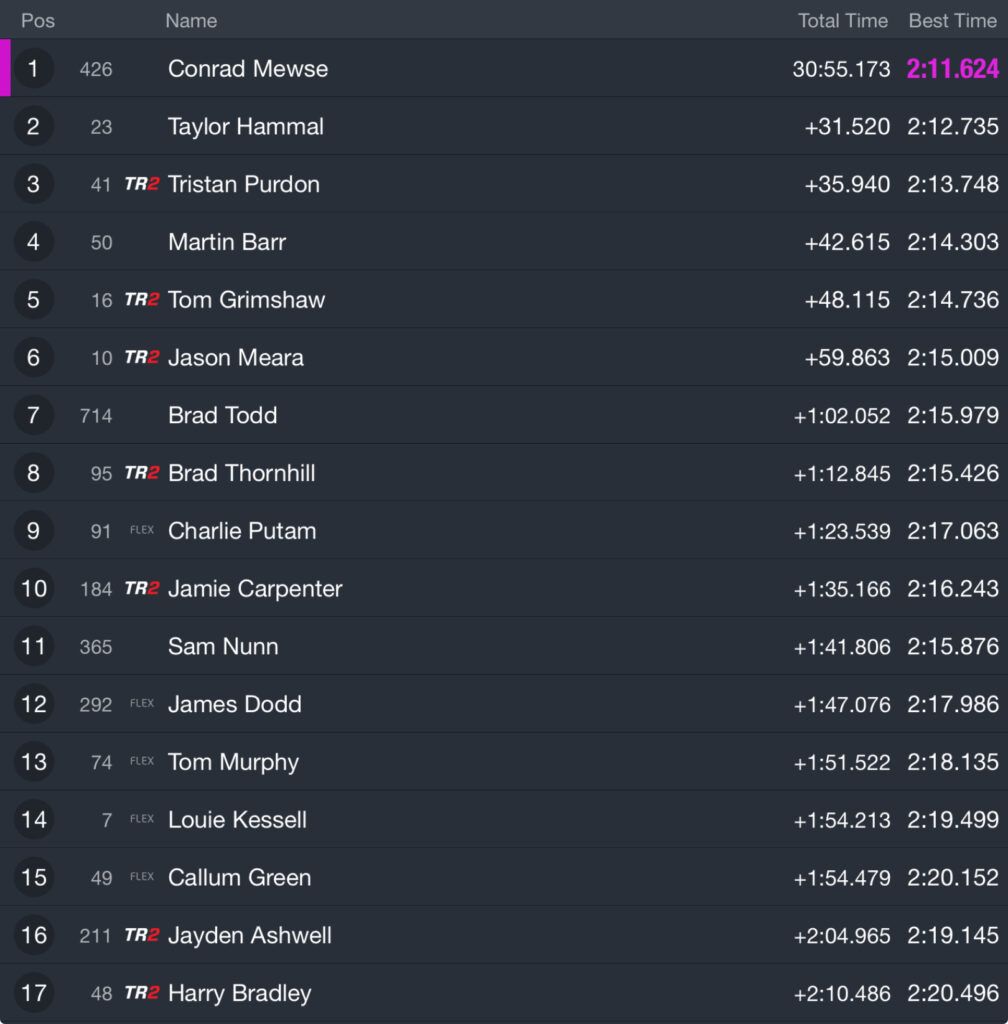Select the Martin Barr row
The image size is (1008, 1024).
504,242
